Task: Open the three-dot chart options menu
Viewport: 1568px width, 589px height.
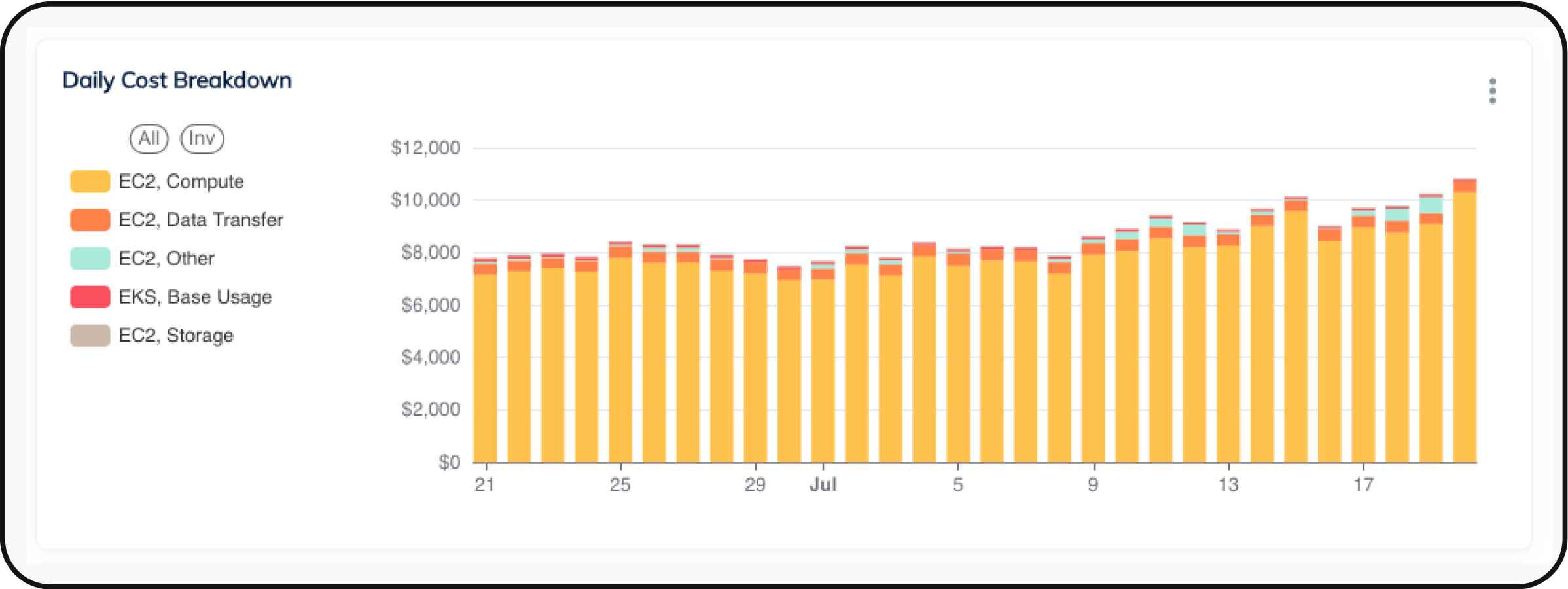Action: click(x=1492, y=91)
